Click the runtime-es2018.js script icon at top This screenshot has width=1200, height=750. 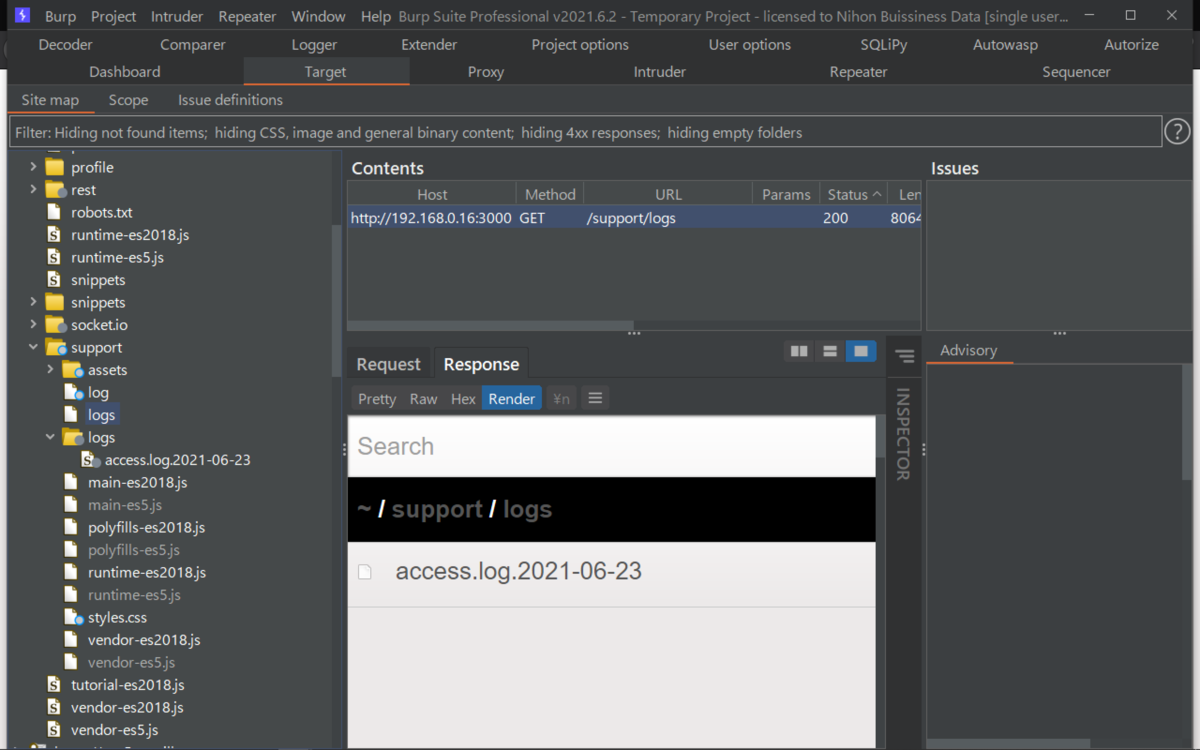(x=54, y=235)
